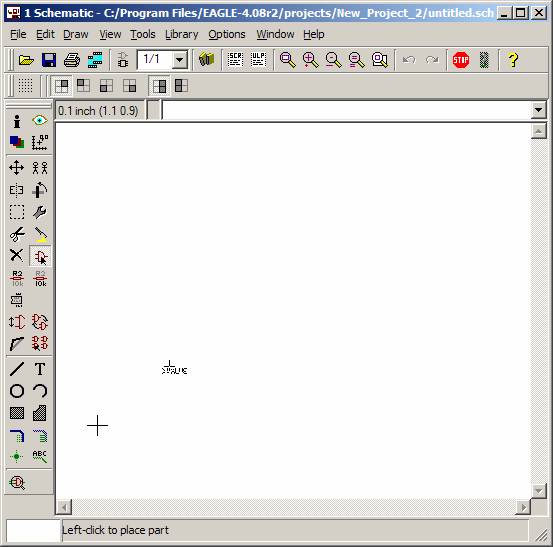Click the red STOP icon

461,60
